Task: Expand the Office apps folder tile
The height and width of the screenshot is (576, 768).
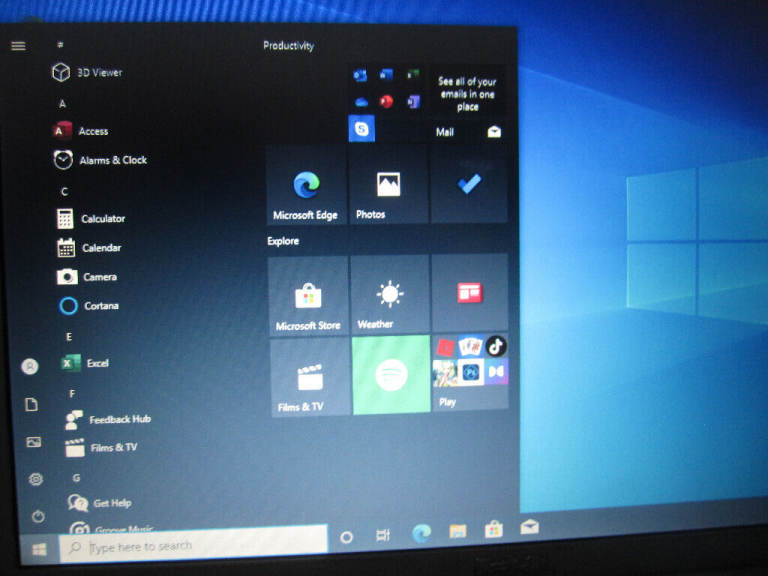Action: coord(386,88)
